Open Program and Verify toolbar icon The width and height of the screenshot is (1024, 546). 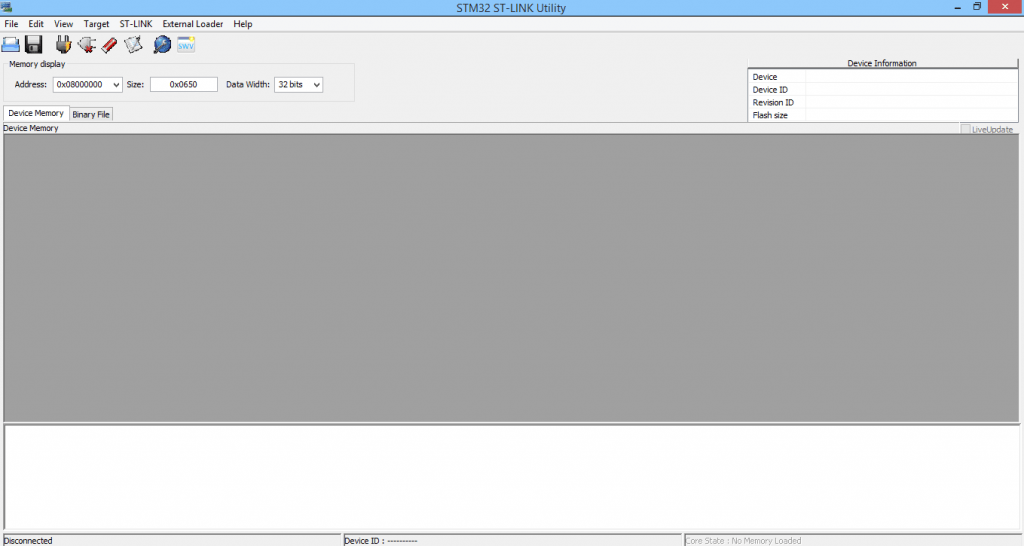tap(133, 44)
